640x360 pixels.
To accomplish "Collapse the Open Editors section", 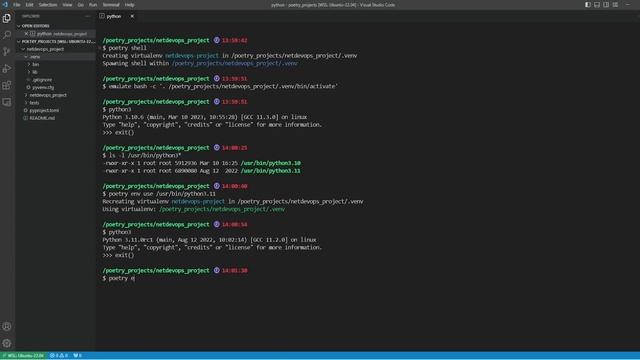I will coord(35,26).
